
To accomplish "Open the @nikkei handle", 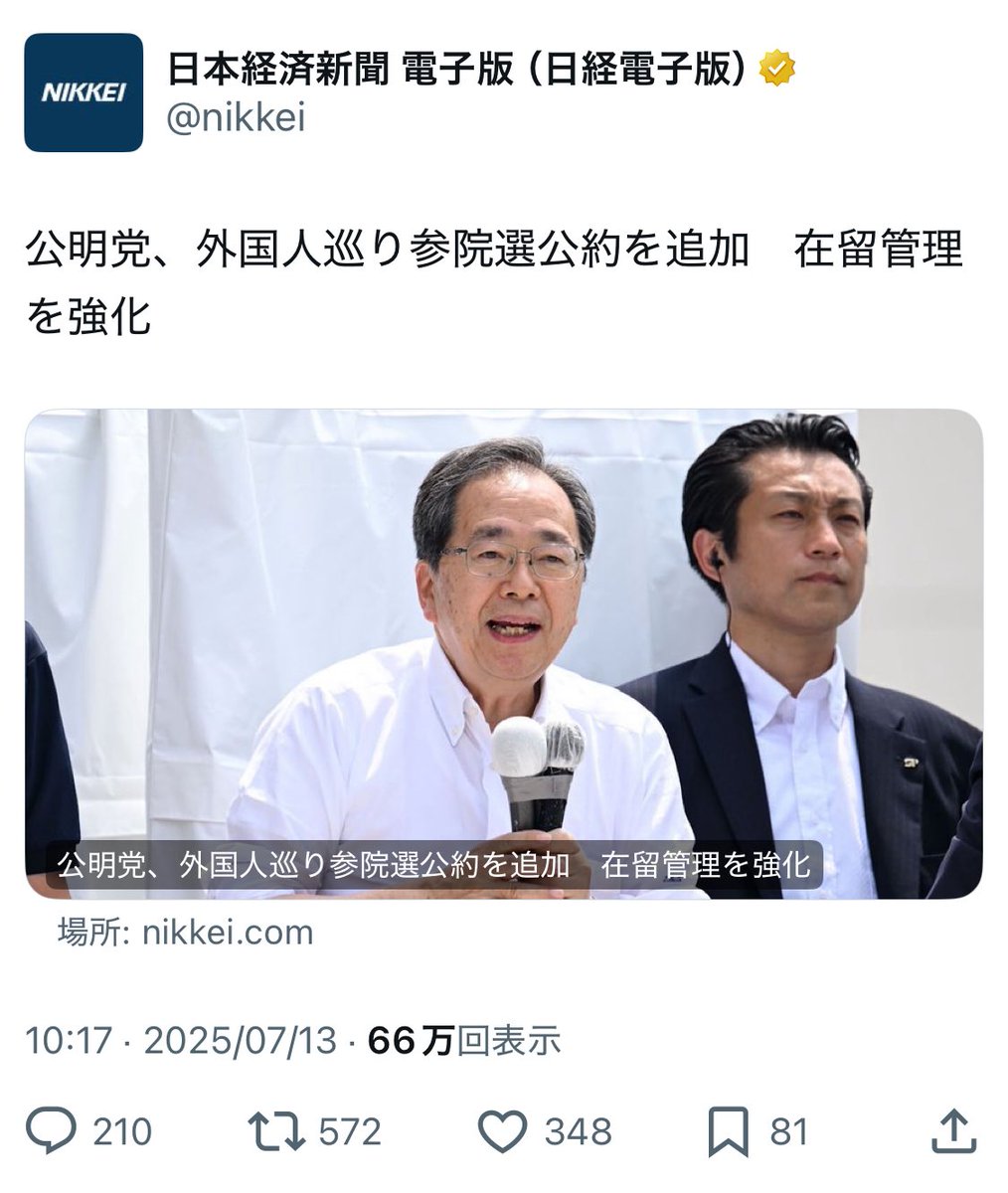I will coord(236,118).
